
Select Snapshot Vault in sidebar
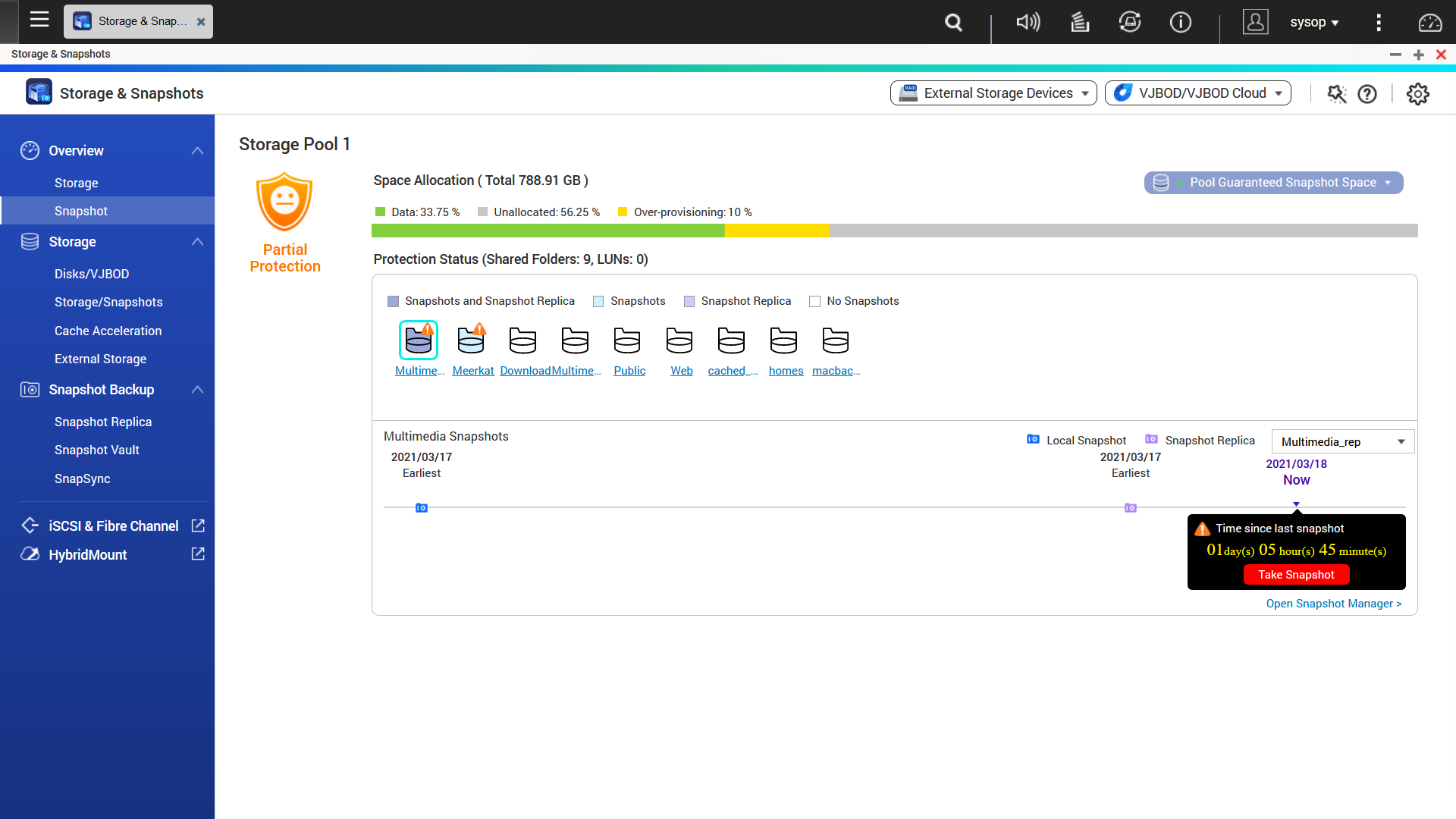(x=96, y=450)
